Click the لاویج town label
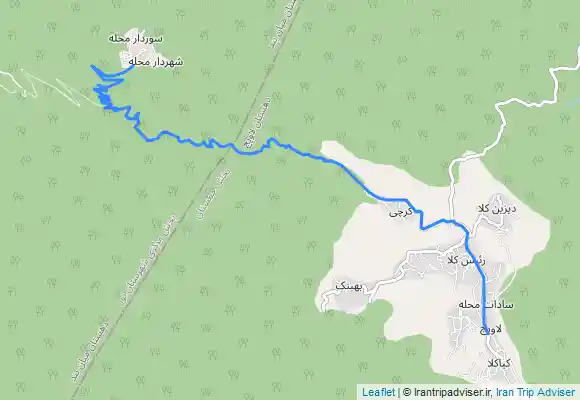Image resolution: width=580 pixels, height=400 pixels. pyautogui.click(x=491, y=329)
